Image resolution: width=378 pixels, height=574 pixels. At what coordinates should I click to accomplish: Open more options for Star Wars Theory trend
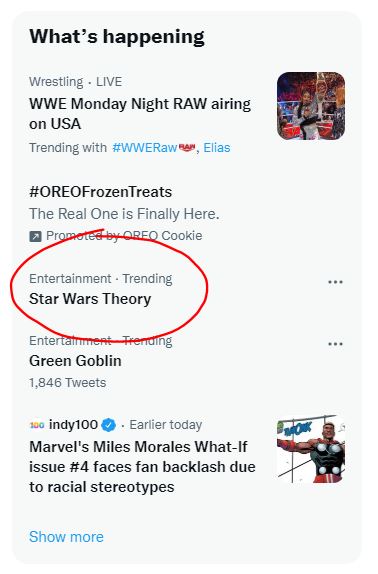[x=335, y=282]
